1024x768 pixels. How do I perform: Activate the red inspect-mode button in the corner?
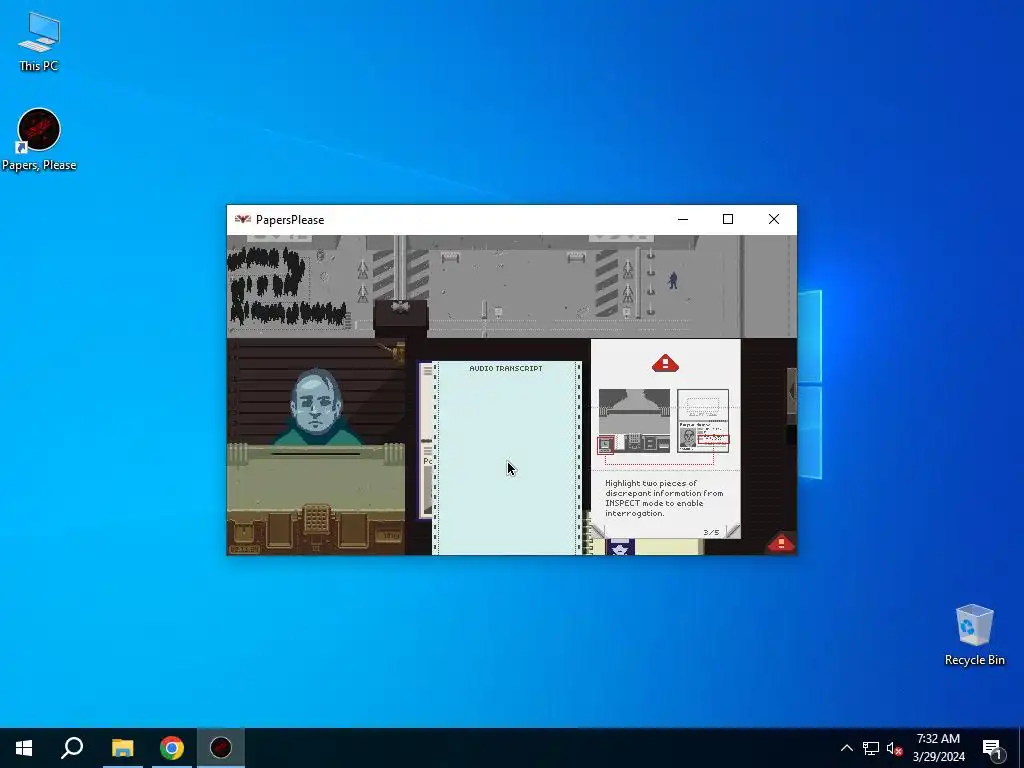[x=781, y=543]
